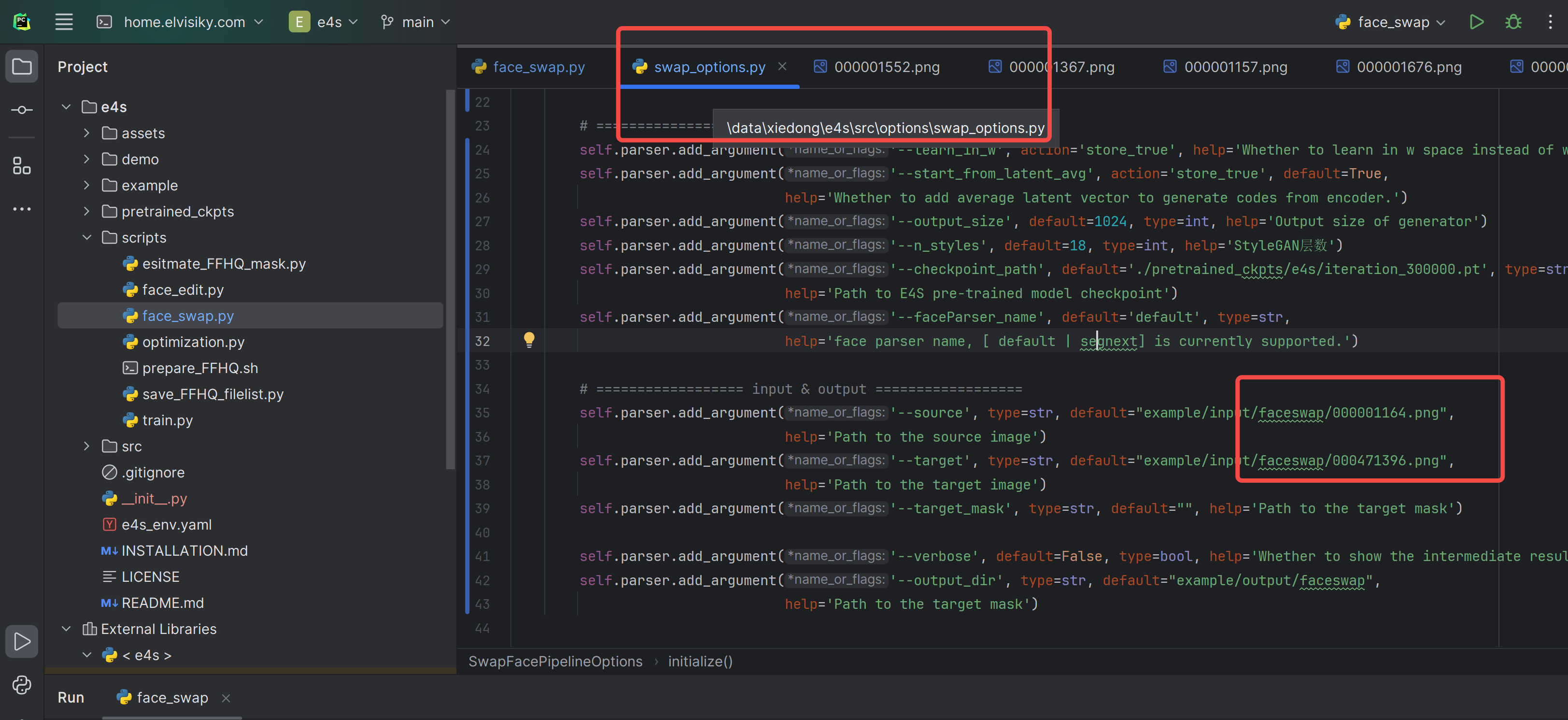
Task: Open optimization.py from project tree
Action: [x=184, y=342]
